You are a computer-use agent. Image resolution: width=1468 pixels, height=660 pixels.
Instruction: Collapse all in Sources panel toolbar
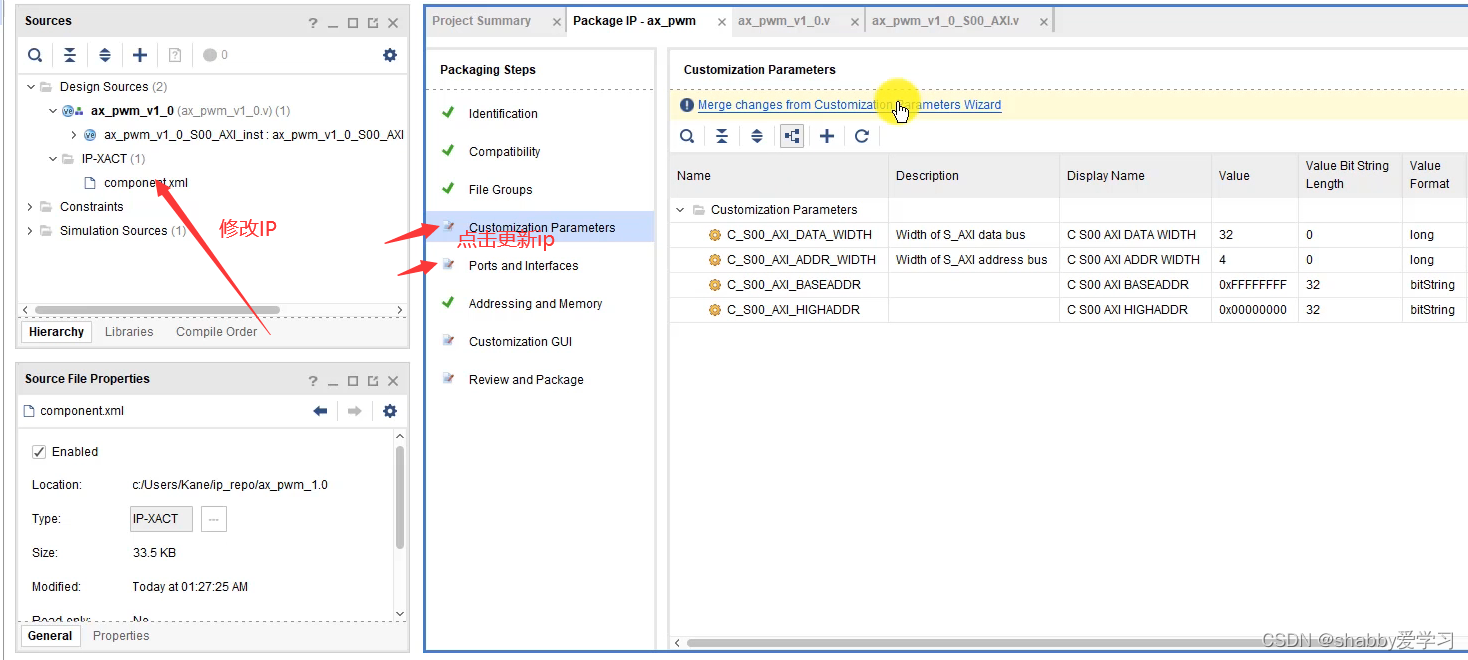(x=70, y=55)
